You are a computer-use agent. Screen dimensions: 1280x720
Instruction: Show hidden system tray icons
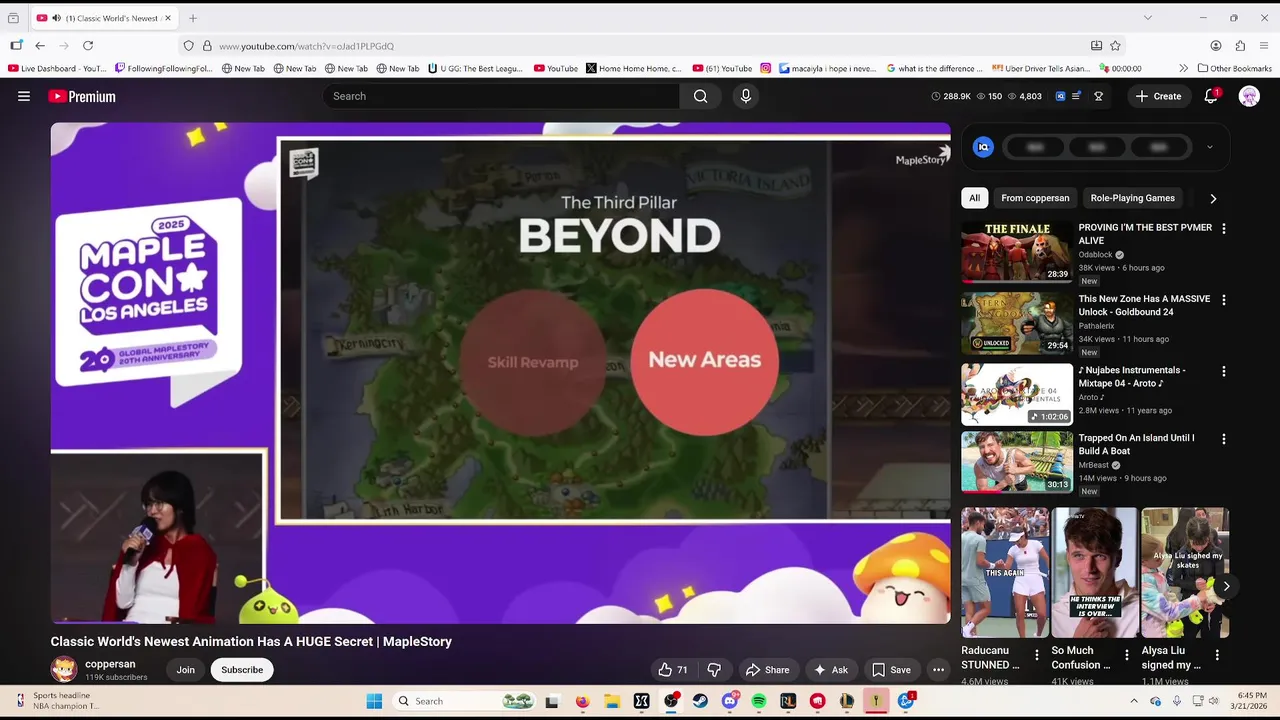(1133, 701)
